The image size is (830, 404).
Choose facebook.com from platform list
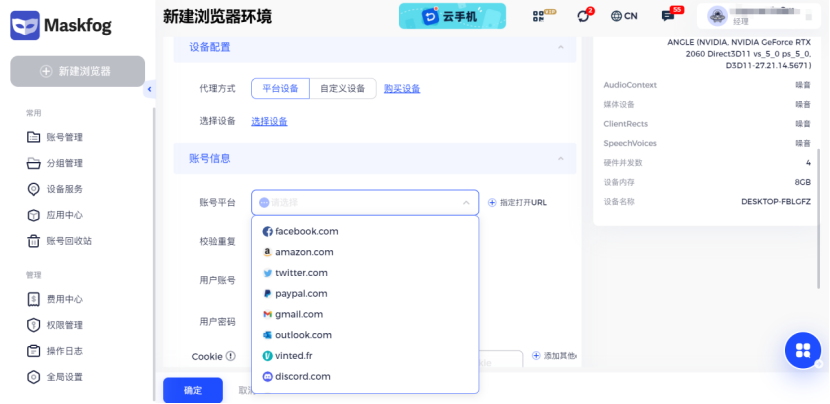click(365, 231)
